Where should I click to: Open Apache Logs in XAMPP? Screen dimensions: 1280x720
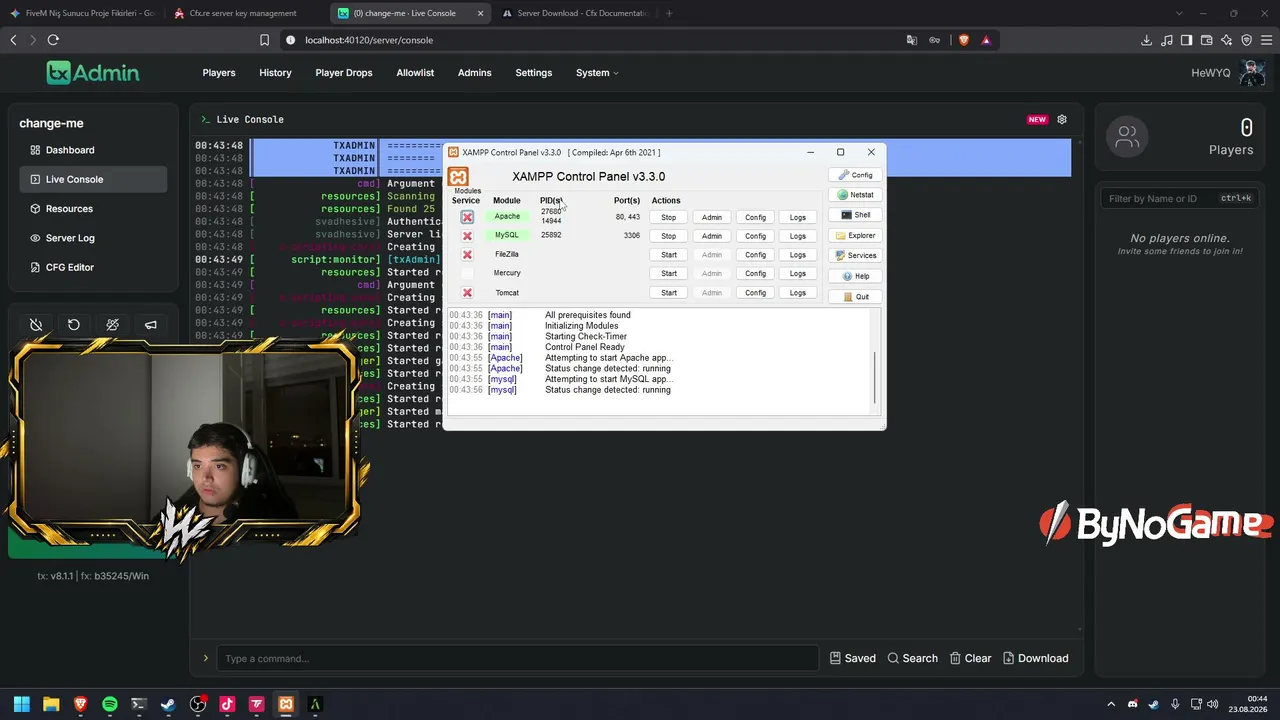coord(797,217)
